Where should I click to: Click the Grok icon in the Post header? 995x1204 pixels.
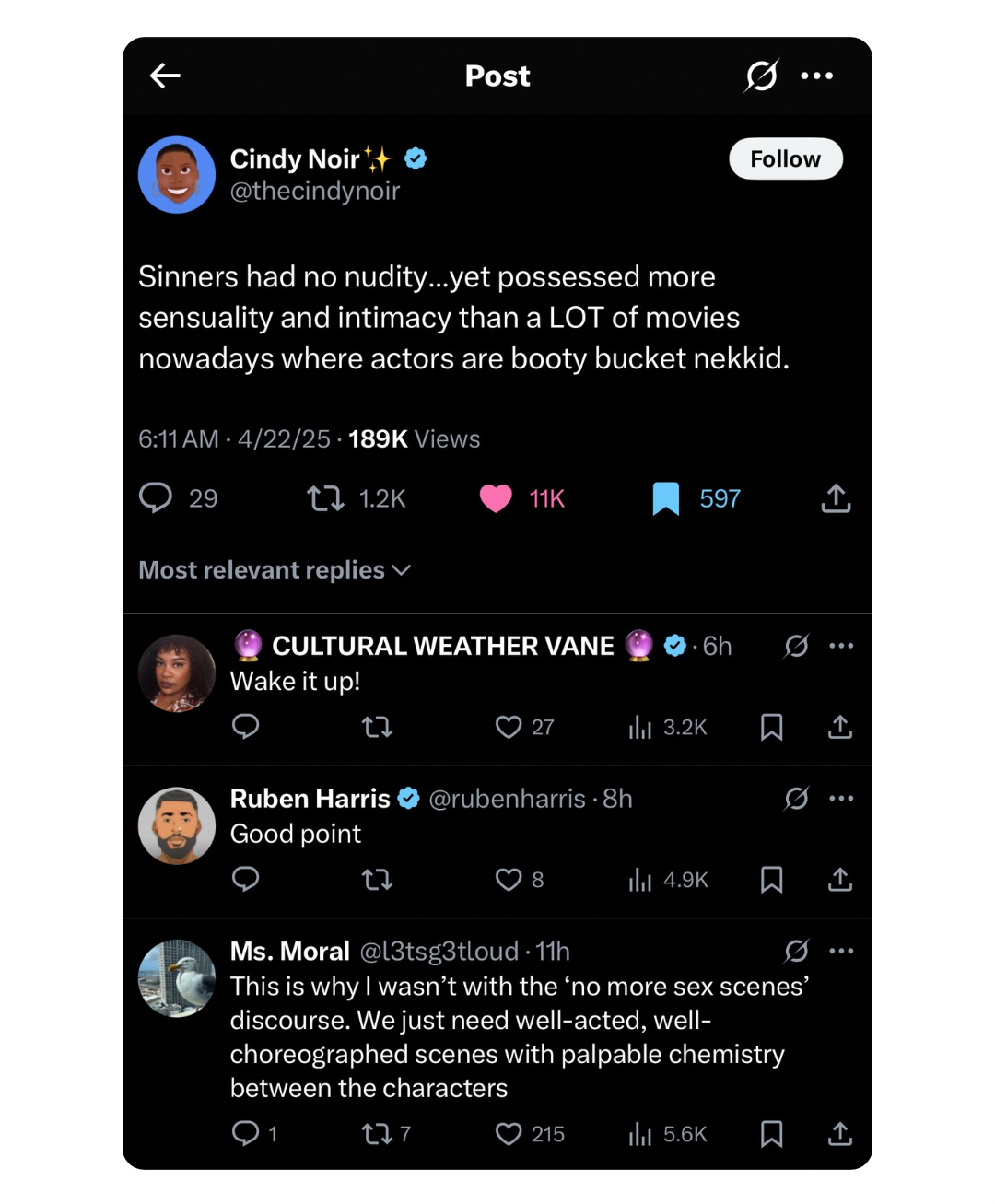tap(761, 76)
